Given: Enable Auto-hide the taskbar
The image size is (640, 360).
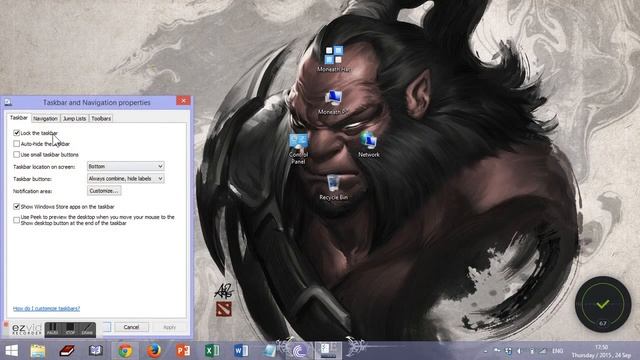Looking at the screenshot, I should [16, 144].
